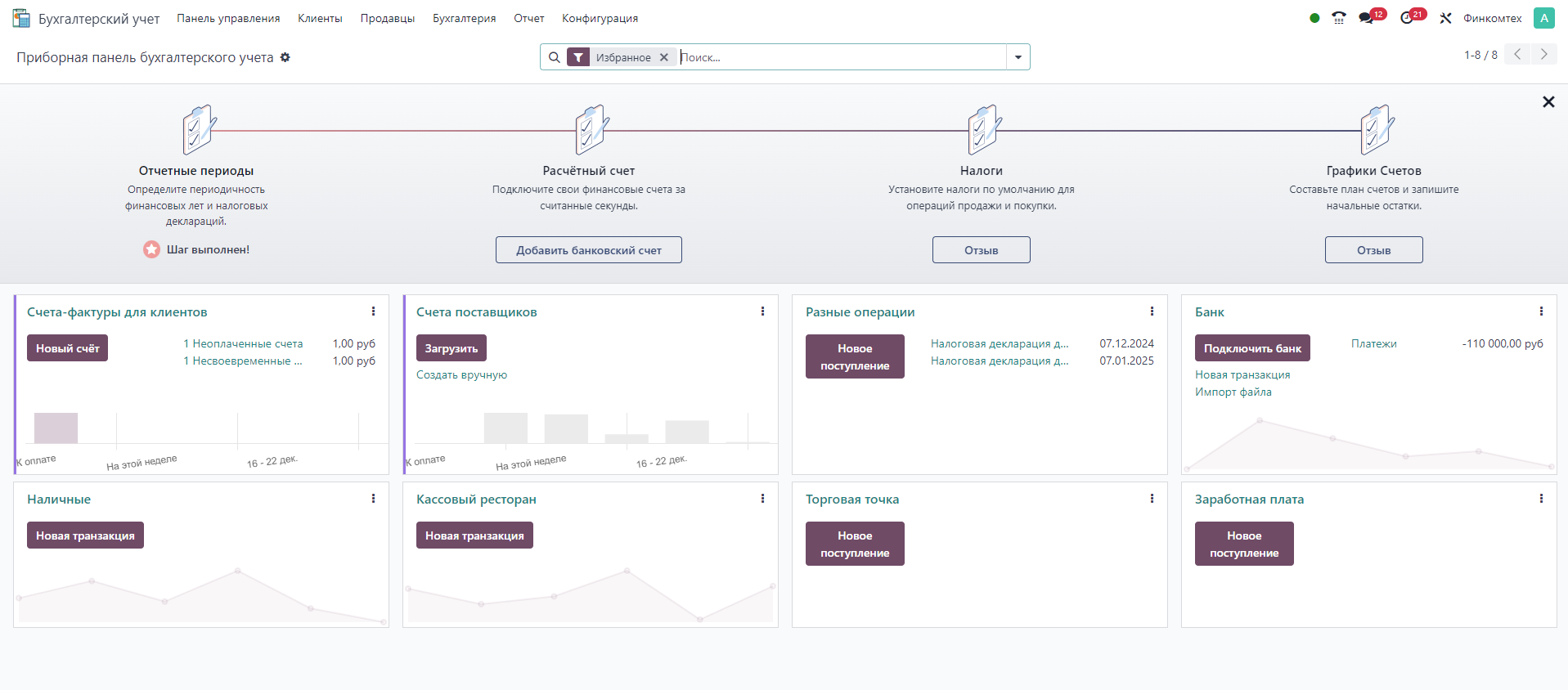Open the Банк card options menu
The height and width of the screenshot is (690, 1568).
(1541, 311)
